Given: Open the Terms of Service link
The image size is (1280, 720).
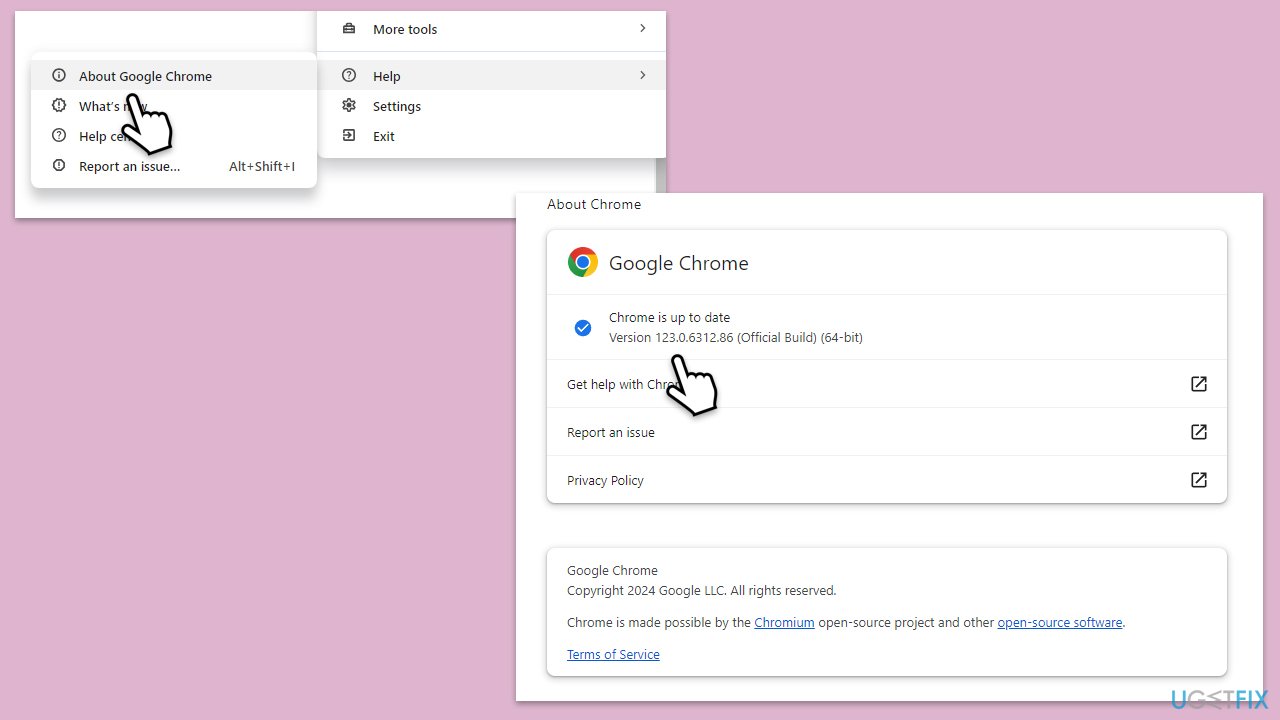Looking at the screenshot, I should pyautogui.click(x=613, y=655).
